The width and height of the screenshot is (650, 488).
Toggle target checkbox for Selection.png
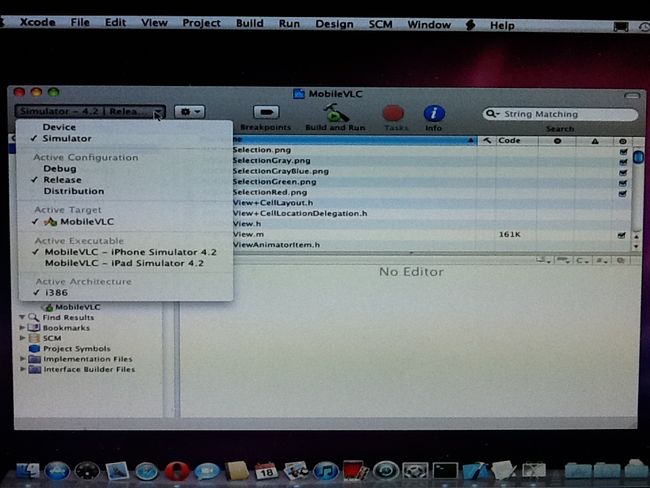pyautogui.click(x=623, y=151)
